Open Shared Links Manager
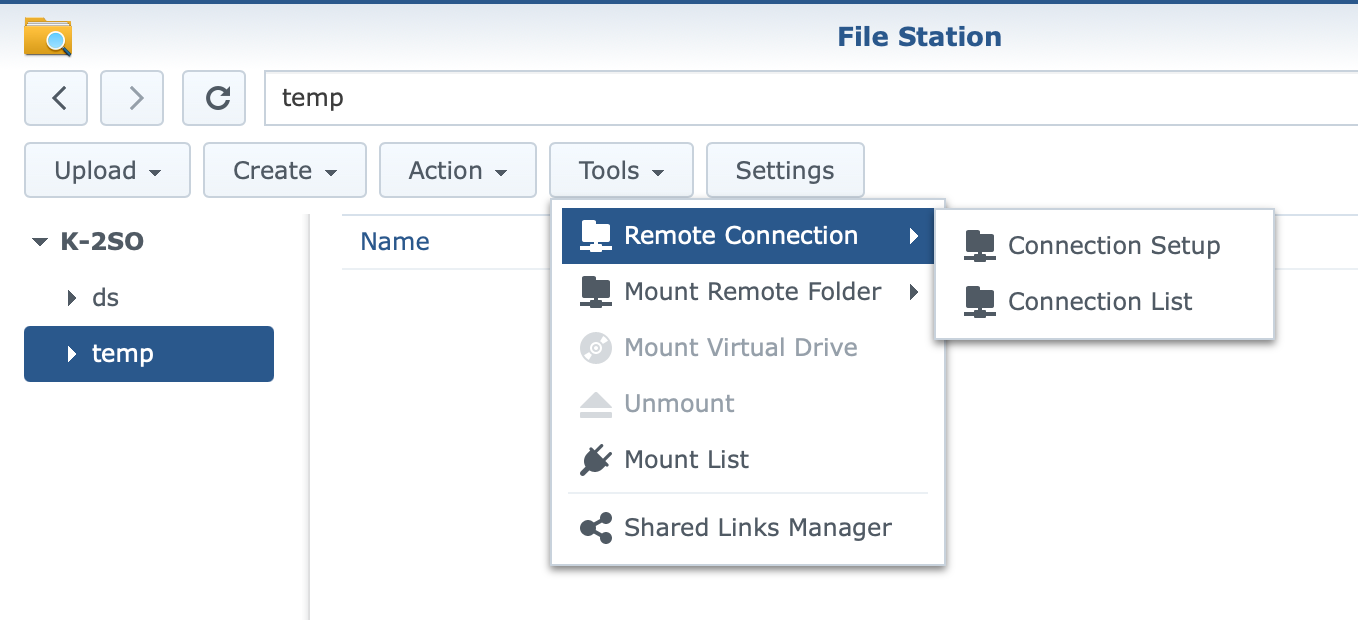This screenshot has width=1358, height=620. [748, 528]
